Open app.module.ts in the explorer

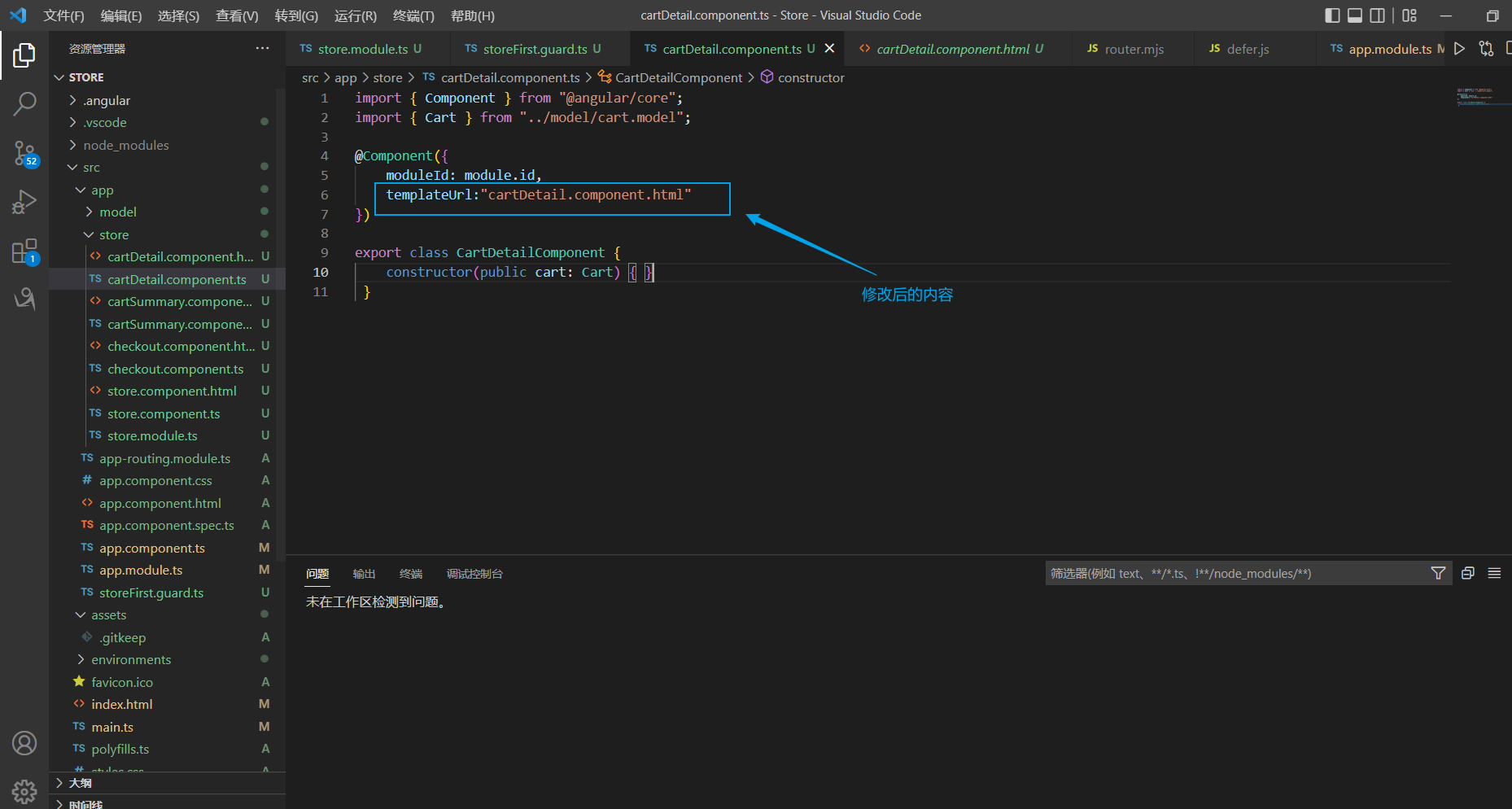tap(141, 571)
